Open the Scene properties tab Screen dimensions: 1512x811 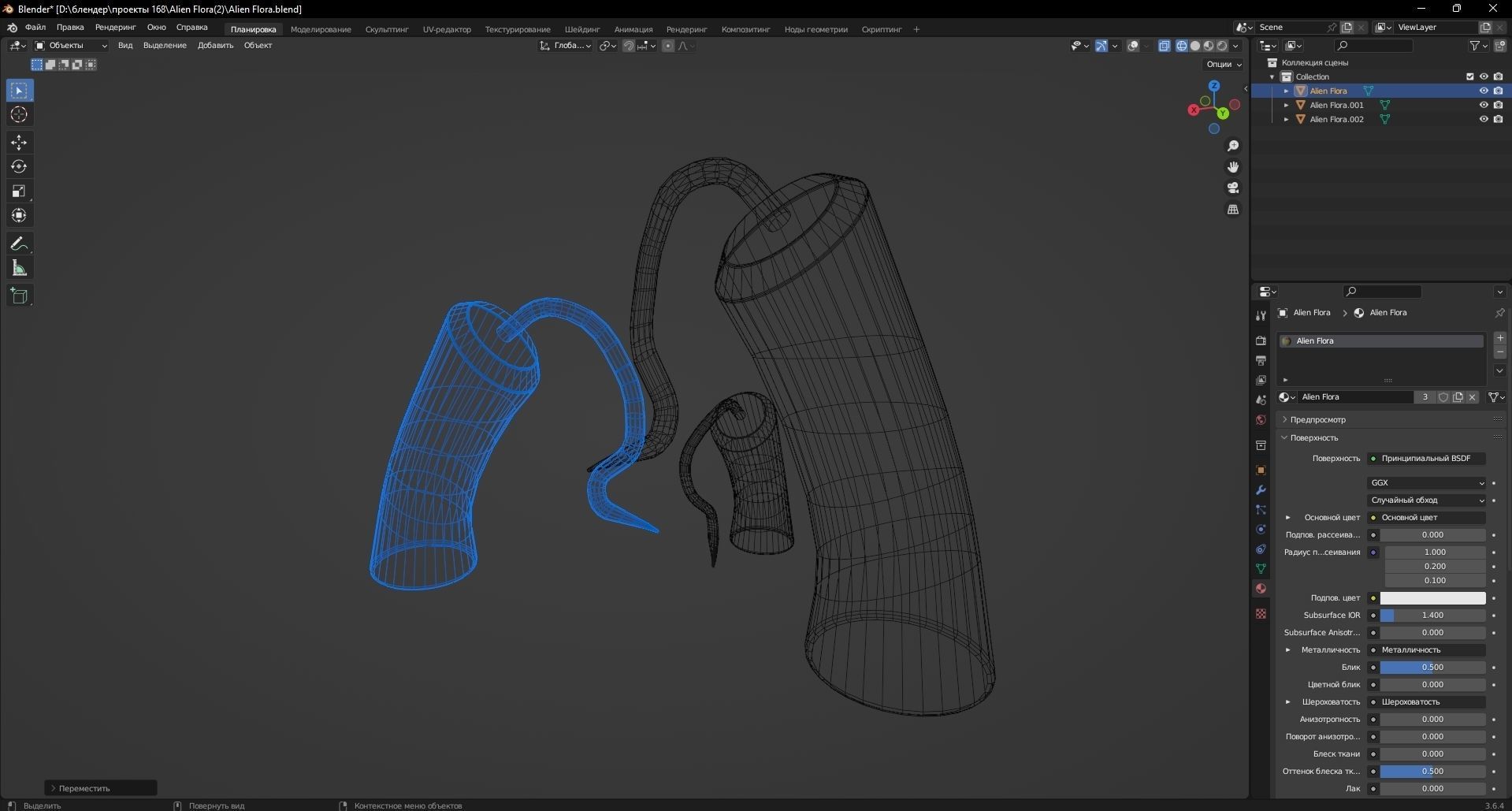tap(1261, 400)
